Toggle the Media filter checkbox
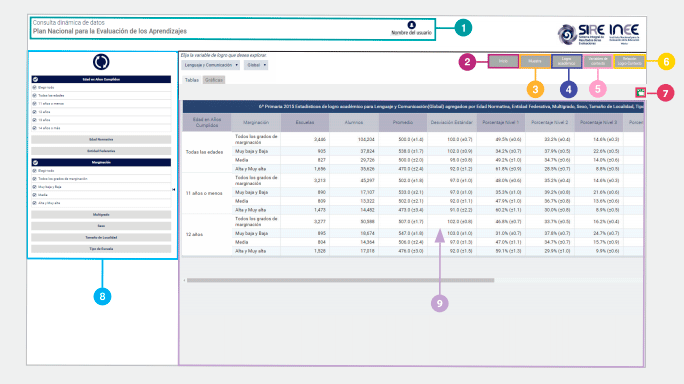Image resolution: width=684 pixels, height=384 pixels. [34, 195]
